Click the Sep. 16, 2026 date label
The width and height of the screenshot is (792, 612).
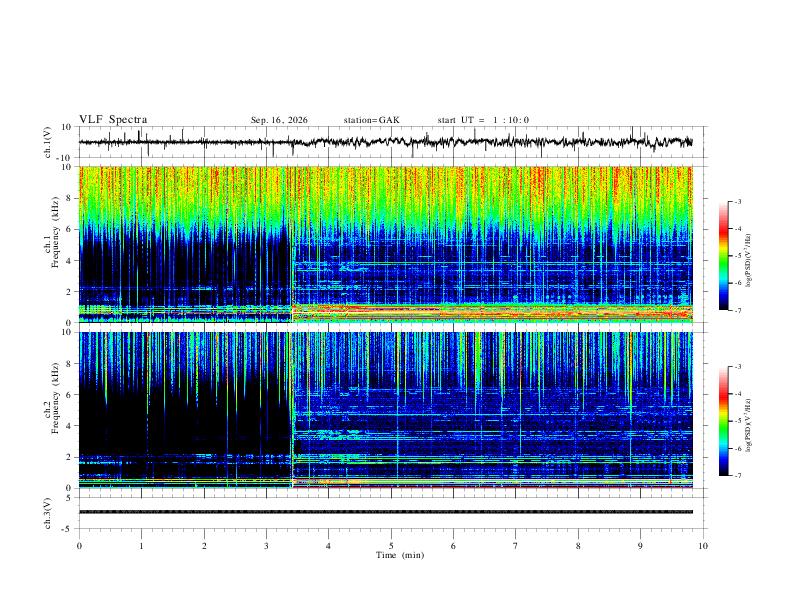point(279,120)
